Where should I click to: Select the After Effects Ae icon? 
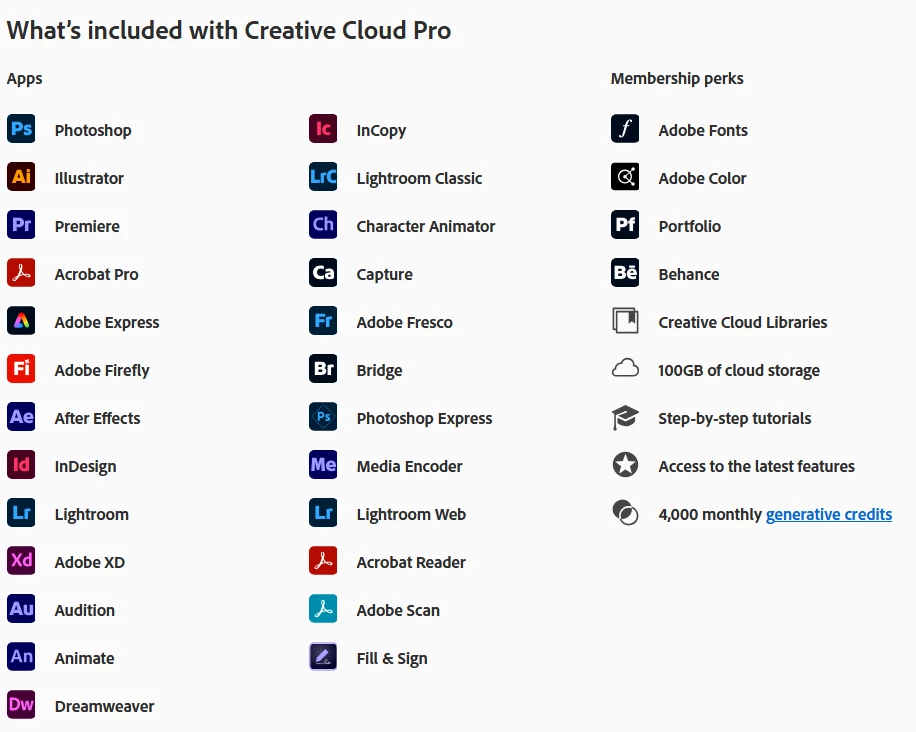[x=21, y=417]
